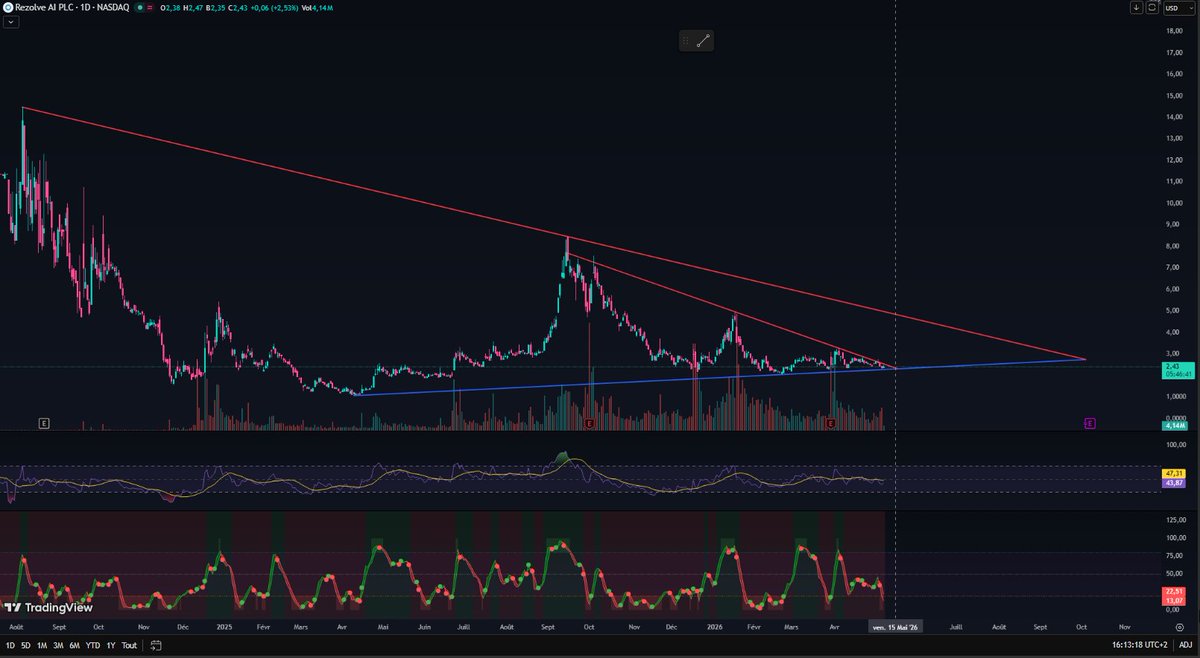Select the 1M time range
Image resolution: width=1200 pixels, height=658 pixels.
pos(42,646)
